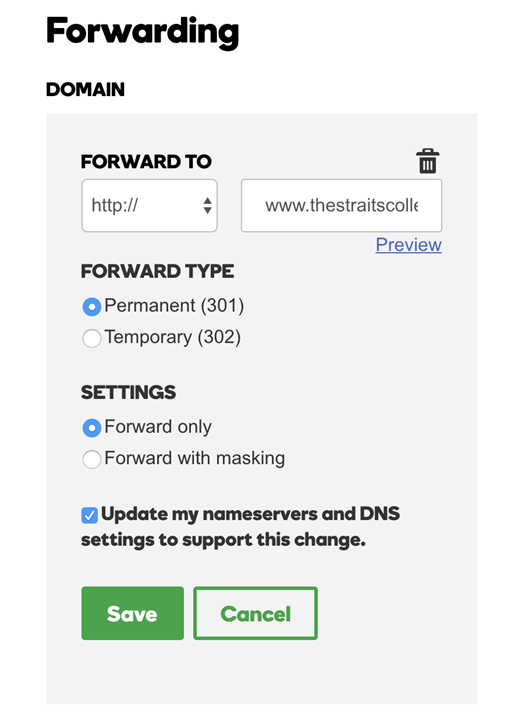Open the Preview link

[409, 245]
